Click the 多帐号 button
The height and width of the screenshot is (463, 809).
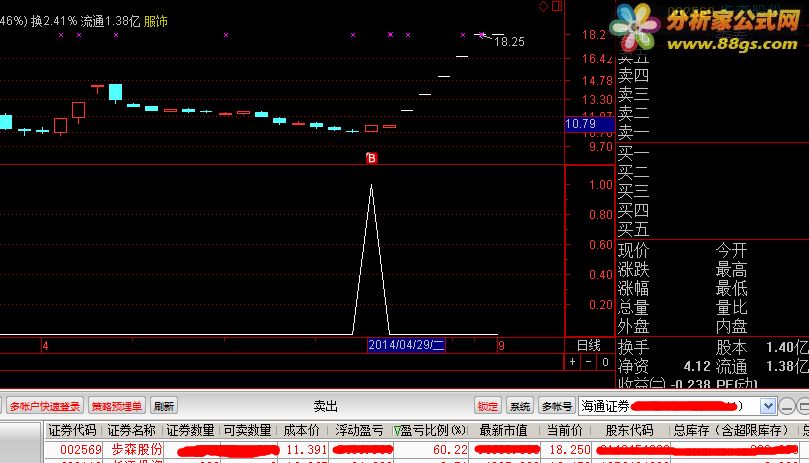(x=557, y=406)
